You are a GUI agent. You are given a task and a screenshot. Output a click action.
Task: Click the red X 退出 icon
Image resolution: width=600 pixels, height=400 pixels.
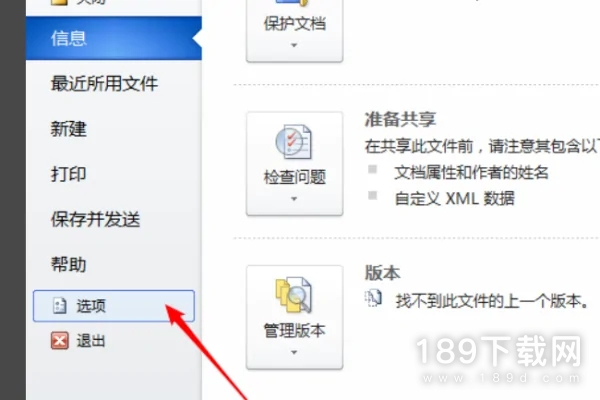60,340
